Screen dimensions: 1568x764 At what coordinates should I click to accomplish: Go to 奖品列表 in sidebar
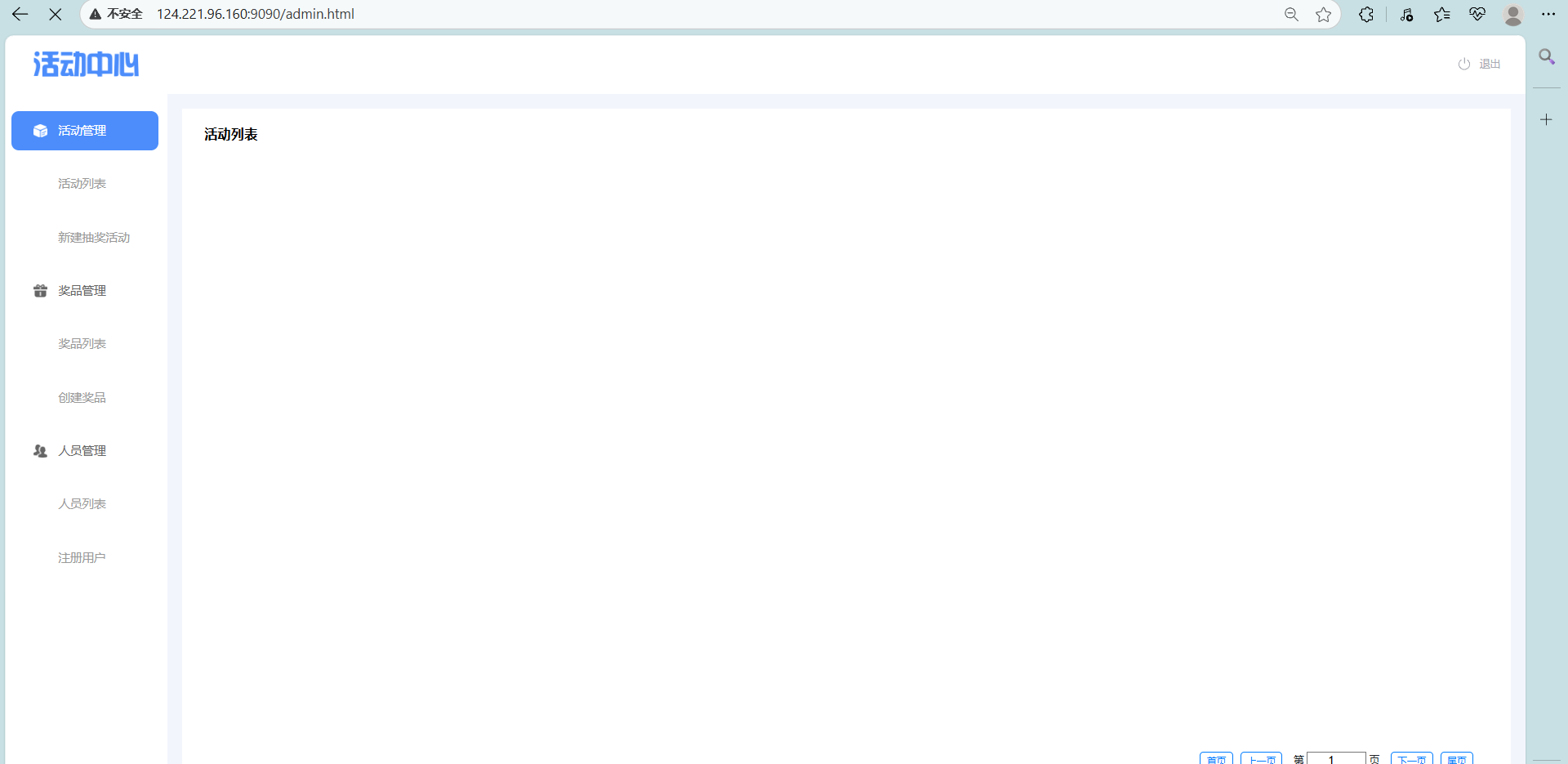click(82, 344)
